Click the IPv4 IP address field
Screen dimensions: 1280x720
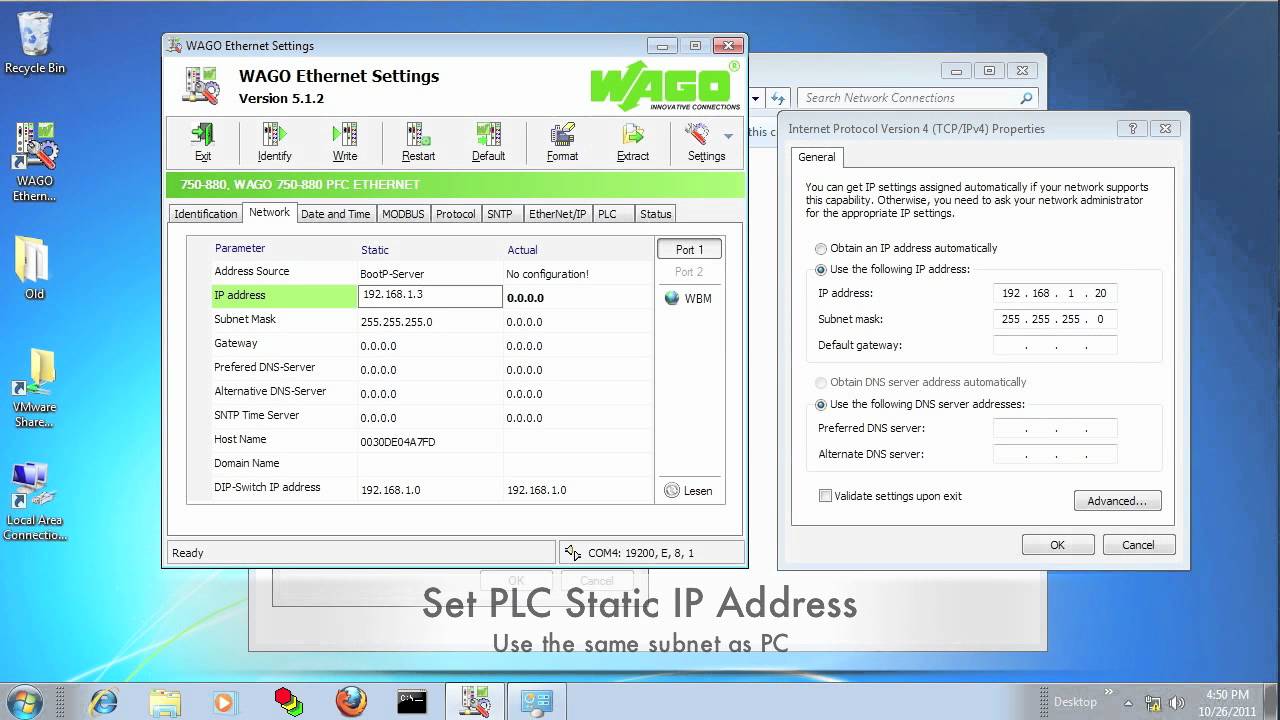[1055, 293]
